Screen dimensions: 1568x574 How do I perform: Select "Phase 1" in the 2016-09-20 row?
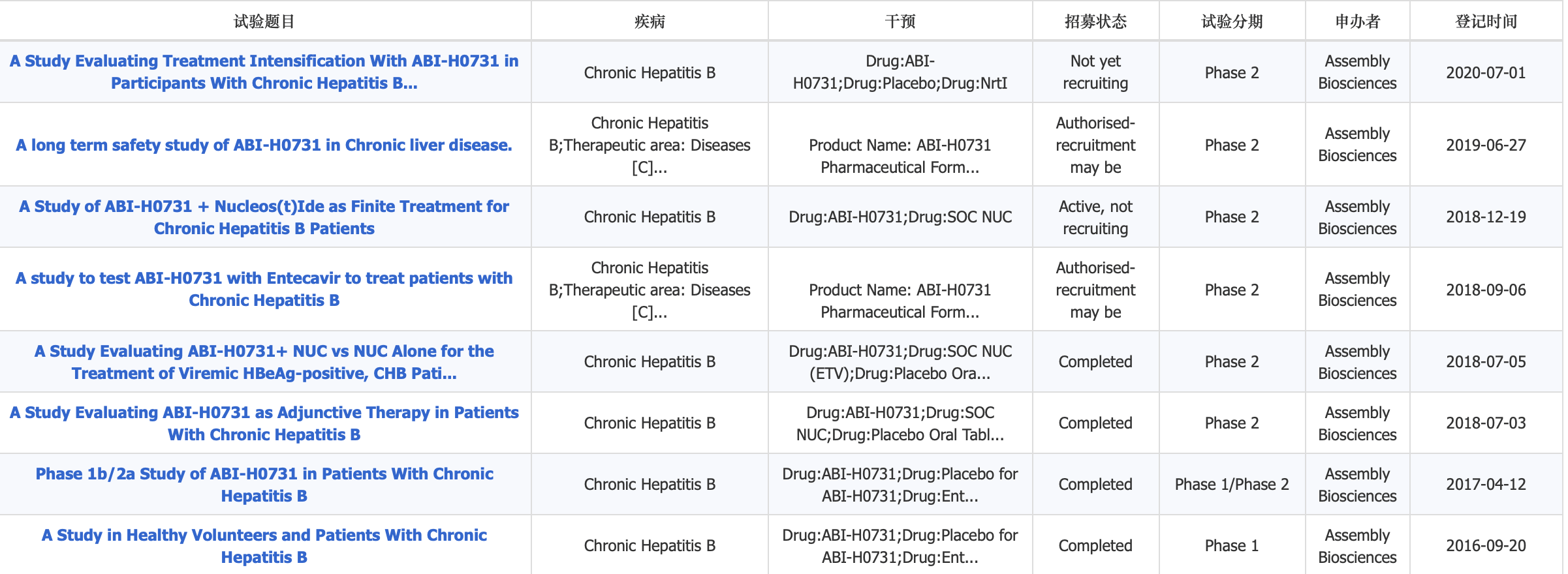point(1232,546)
